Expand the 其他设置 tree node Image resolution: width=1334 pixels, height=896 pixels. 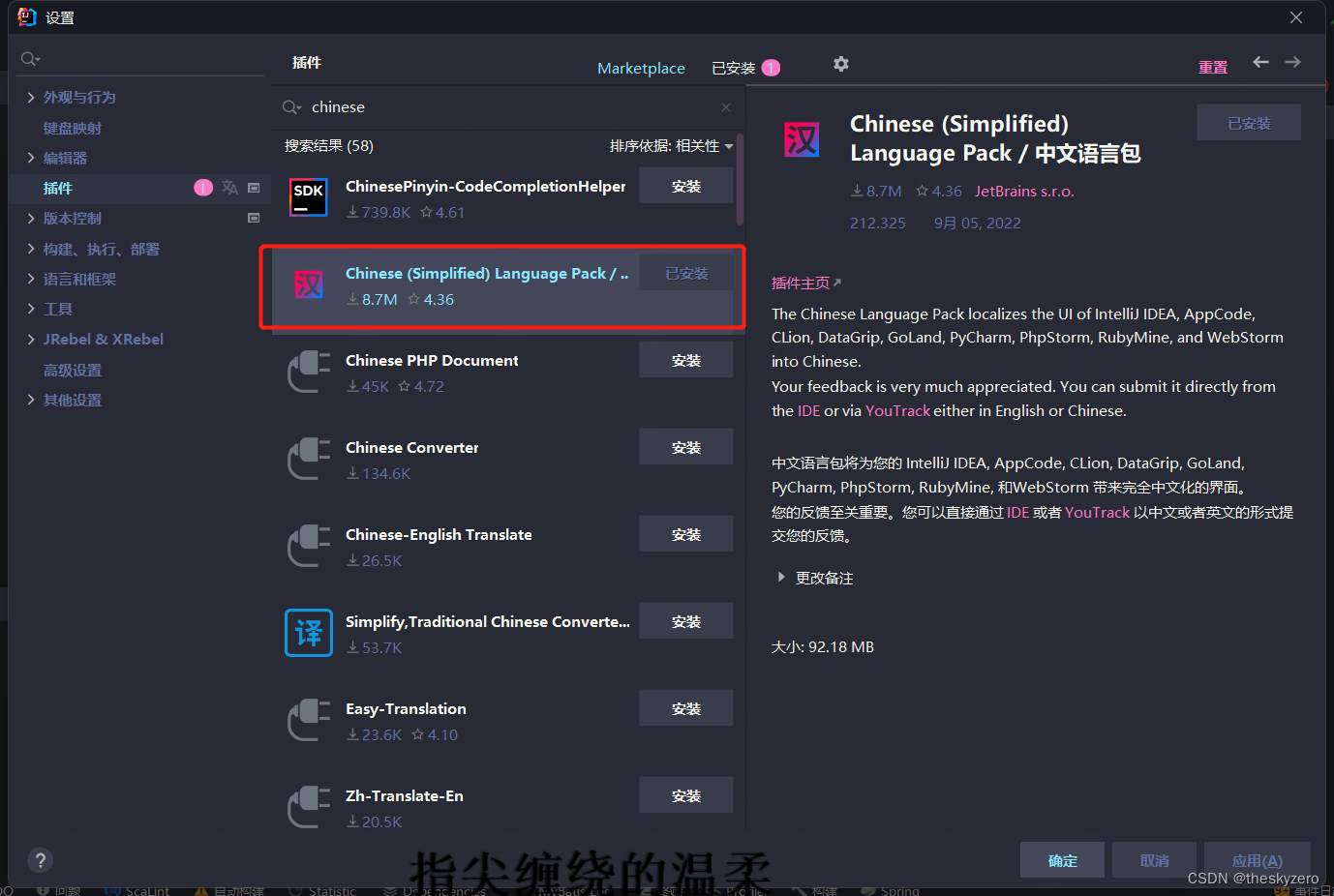tap(31, 400)
